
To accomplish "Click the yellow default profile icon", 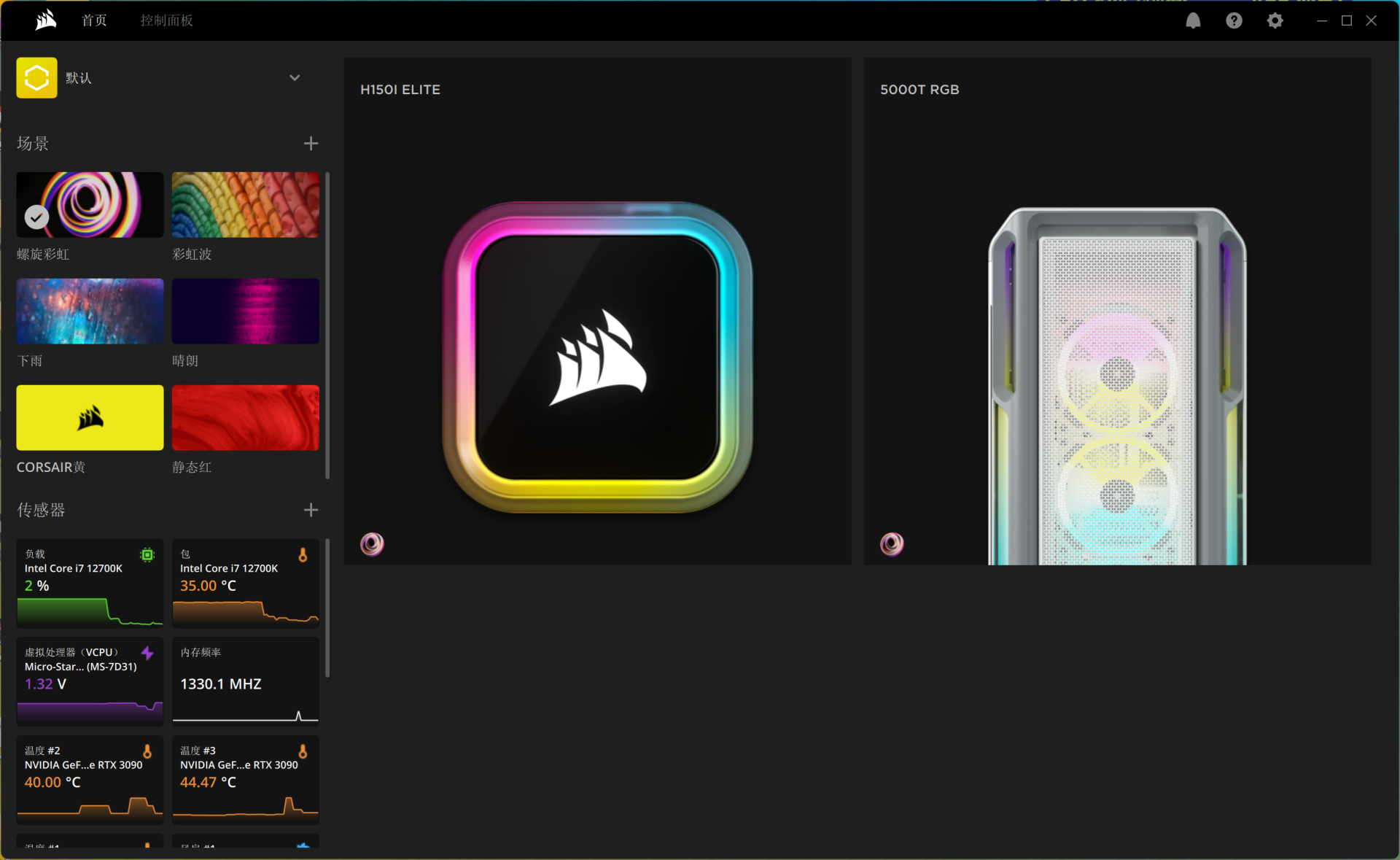I will point(36,77).
